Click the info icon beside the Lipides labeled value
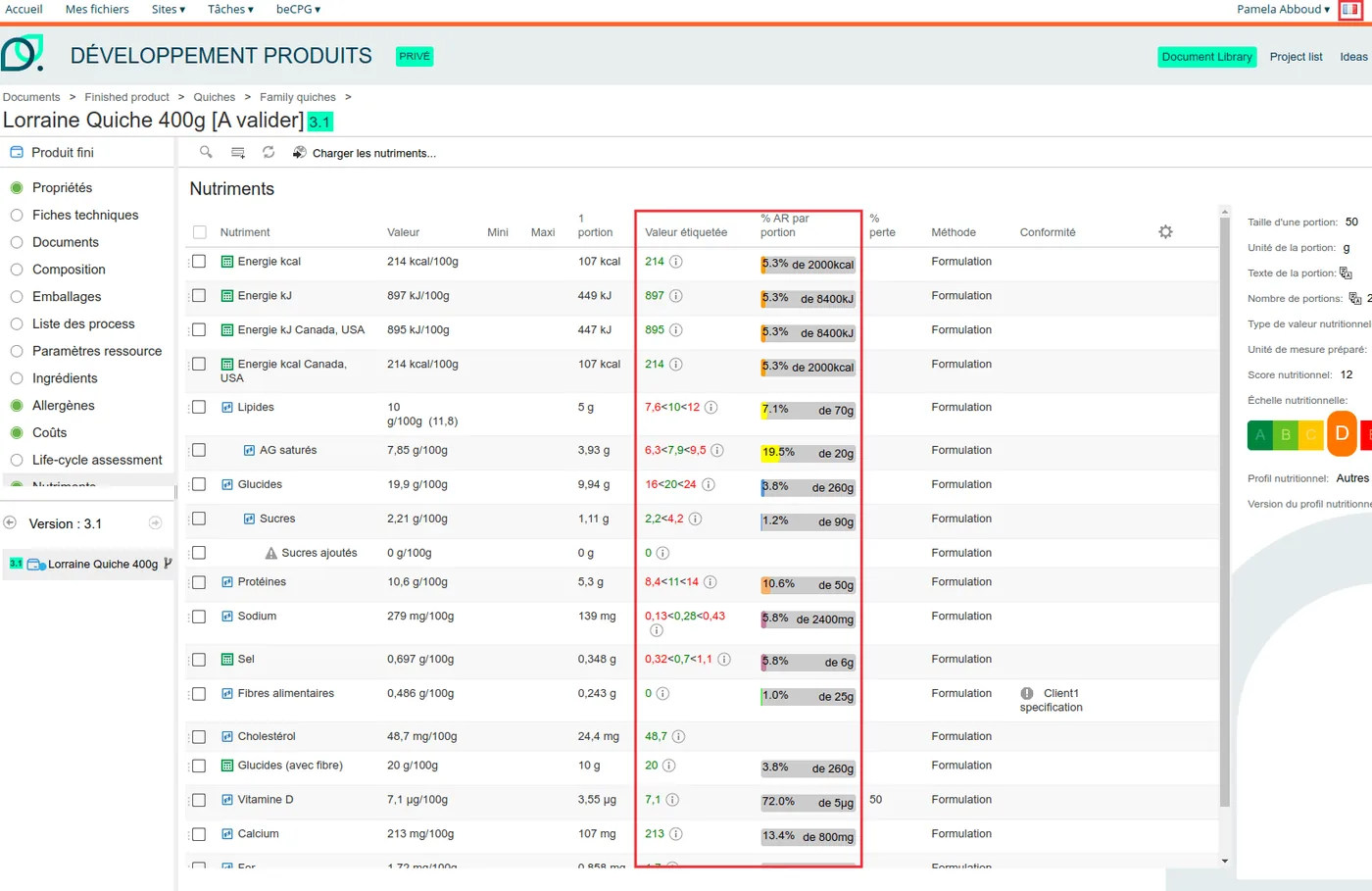The height and width of the screenshot is (891, 1372). point(711,407)
